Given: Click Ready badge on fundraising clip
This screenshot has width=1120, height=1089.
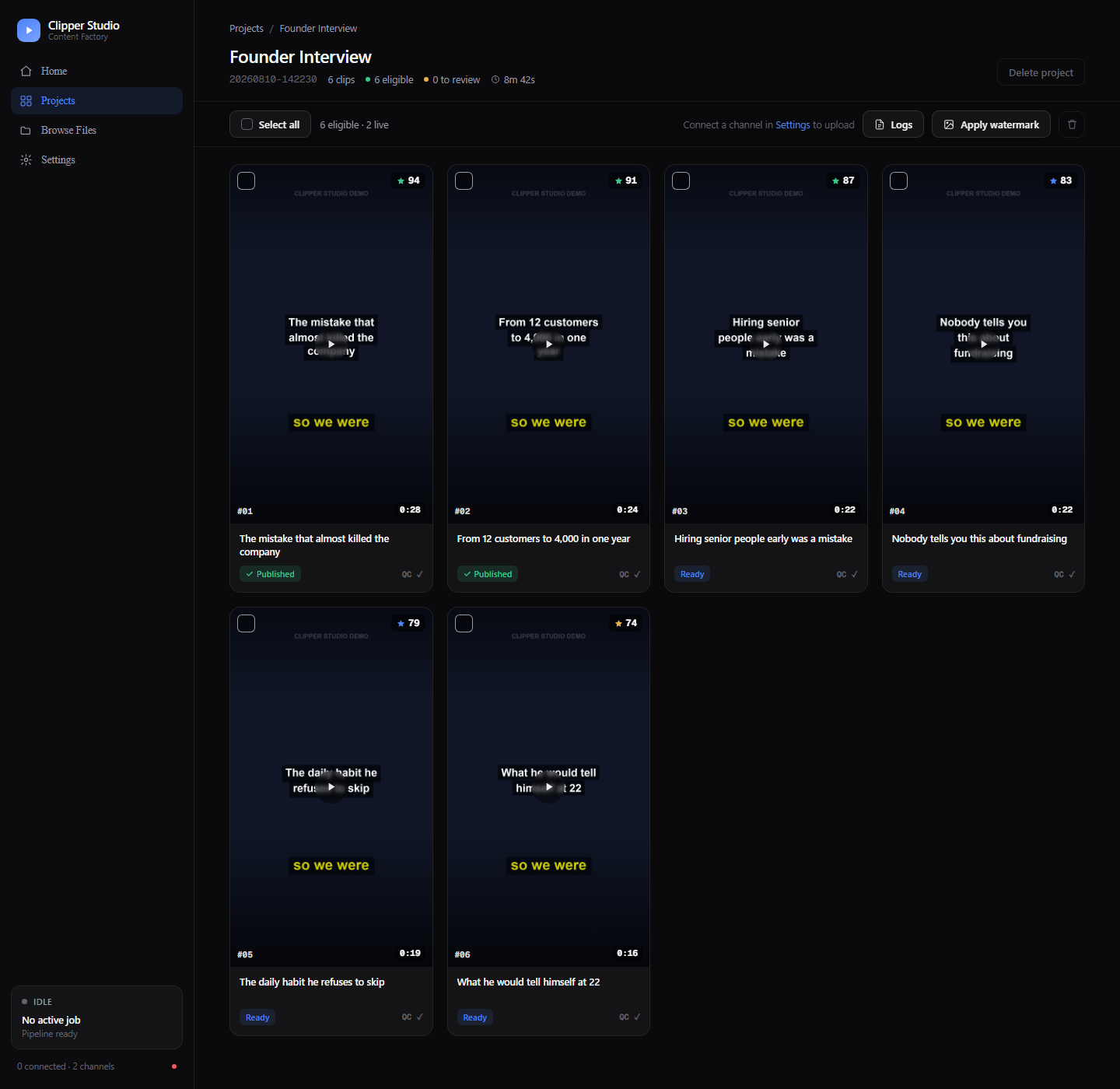Looking at the screenshot, I should [909, 574].
